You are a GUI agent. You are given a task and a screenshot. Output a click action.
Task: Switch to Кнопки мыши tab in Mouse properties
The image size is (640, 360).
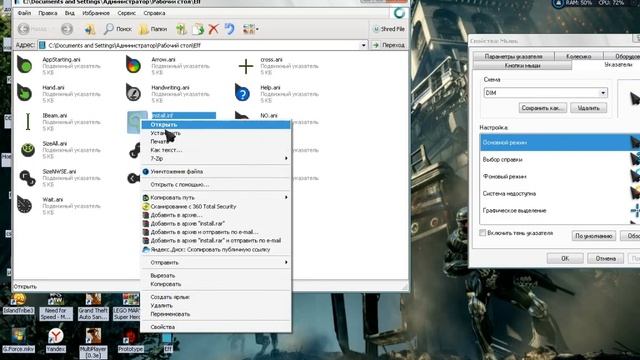[522, 65]
